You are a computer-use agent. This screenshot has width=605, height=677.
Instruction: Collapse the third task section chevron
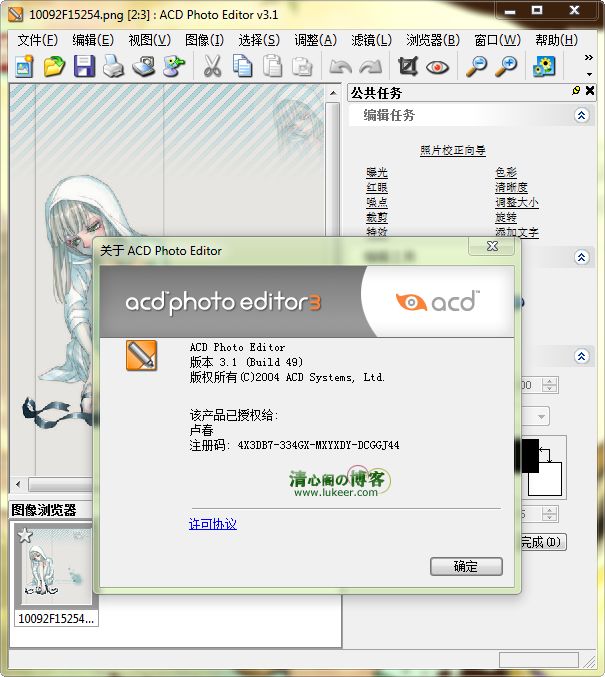pyautogui.click(x=582, y=356)
